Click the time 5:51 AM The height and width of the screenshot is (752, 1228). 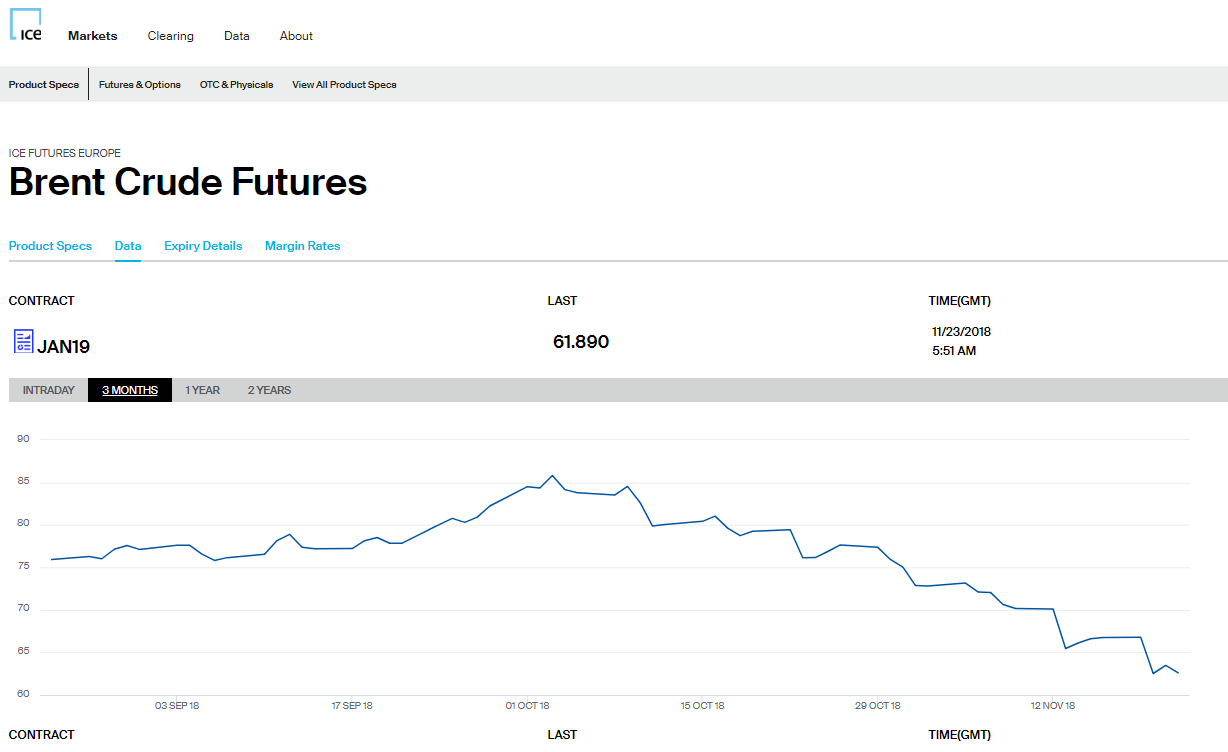tap(954, 351)
